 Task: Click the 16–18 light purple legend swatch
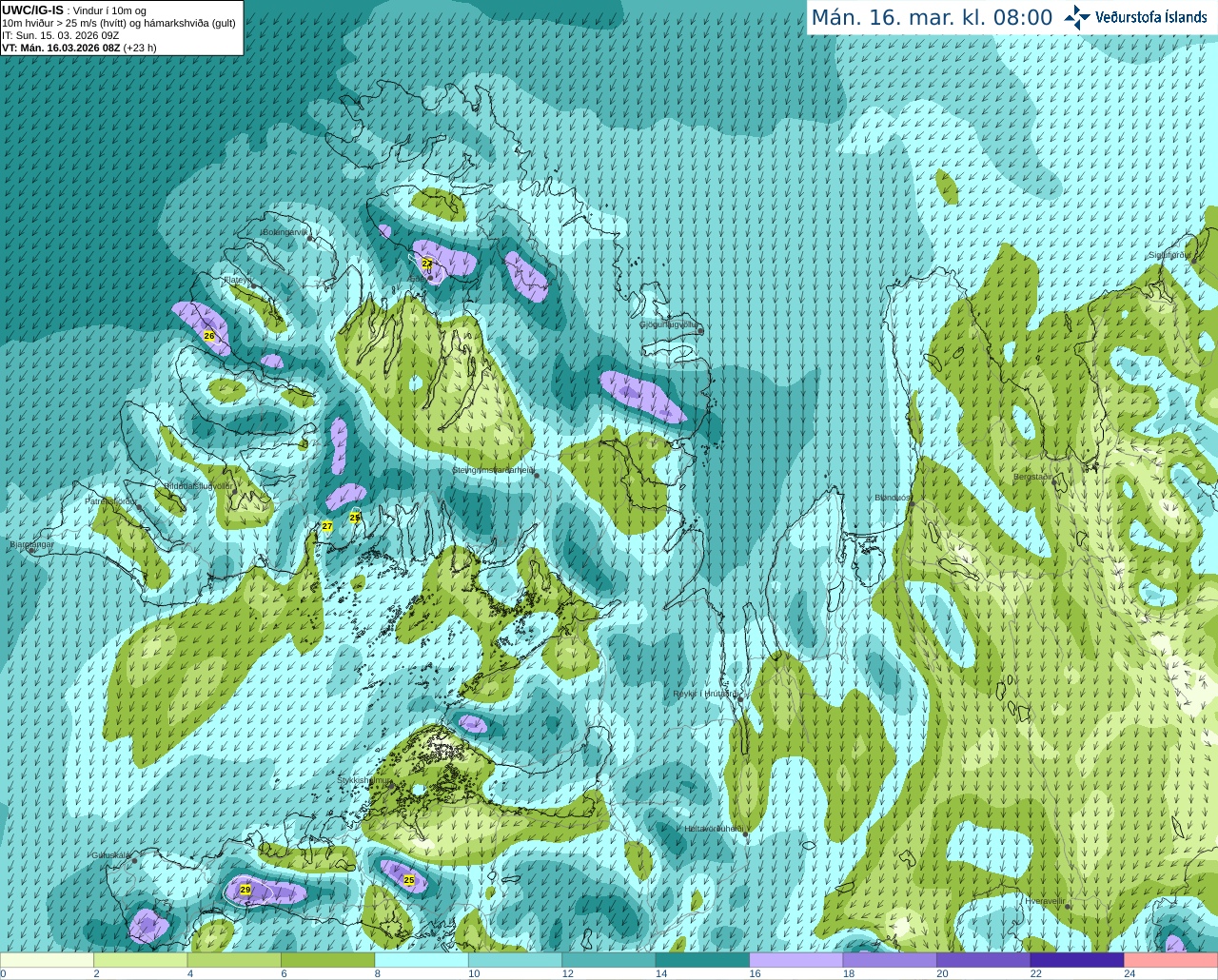tap(796, 960)
